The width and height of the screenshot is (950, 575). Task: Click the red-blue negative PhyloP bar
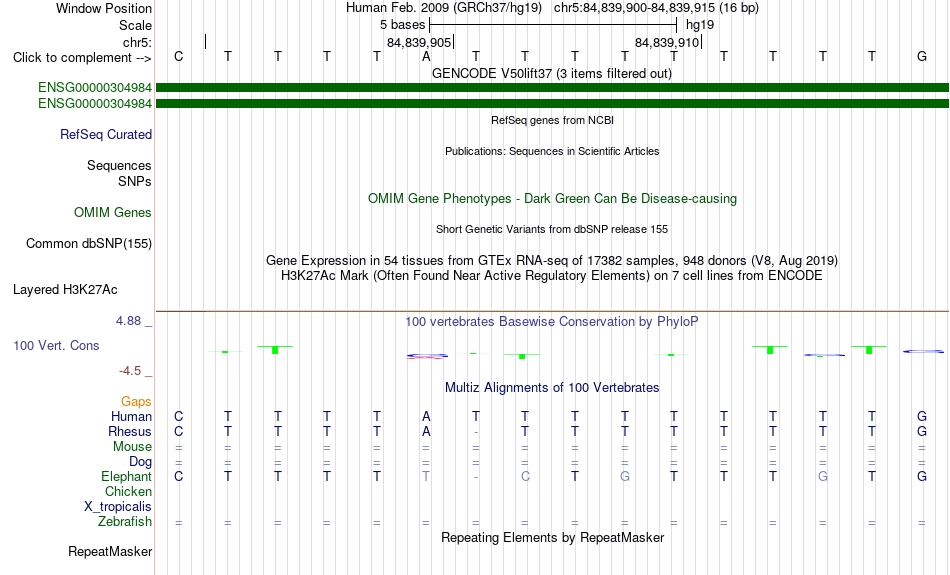427,356
